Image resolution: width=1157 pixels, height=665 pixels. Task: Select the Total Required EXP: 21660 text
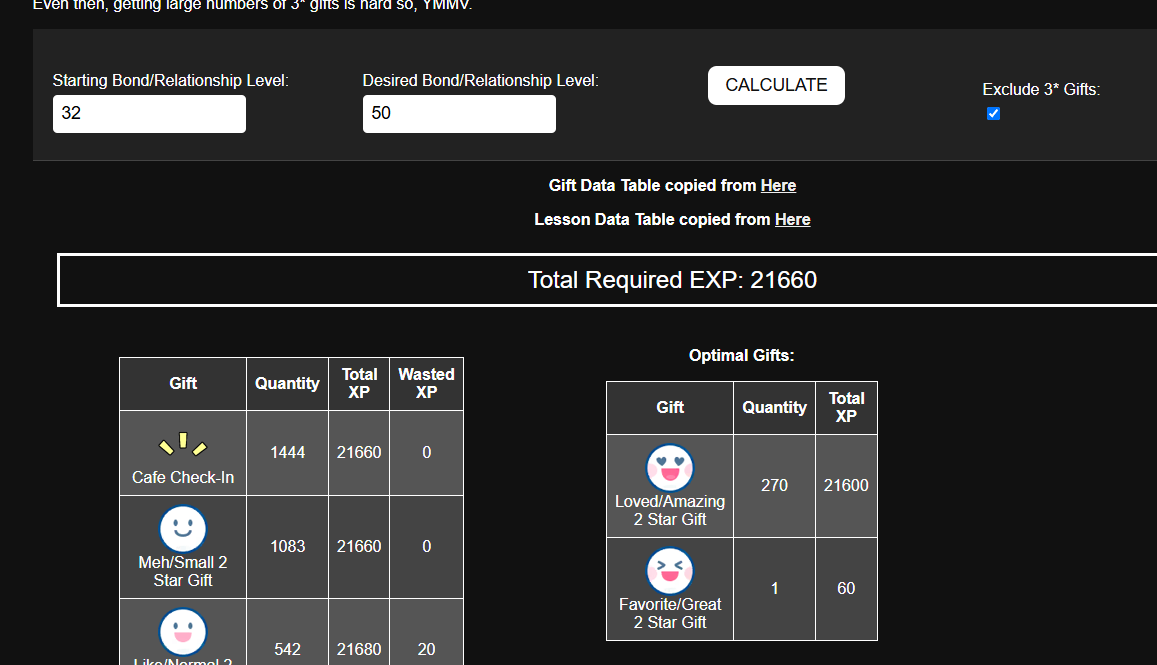point(672,280)
